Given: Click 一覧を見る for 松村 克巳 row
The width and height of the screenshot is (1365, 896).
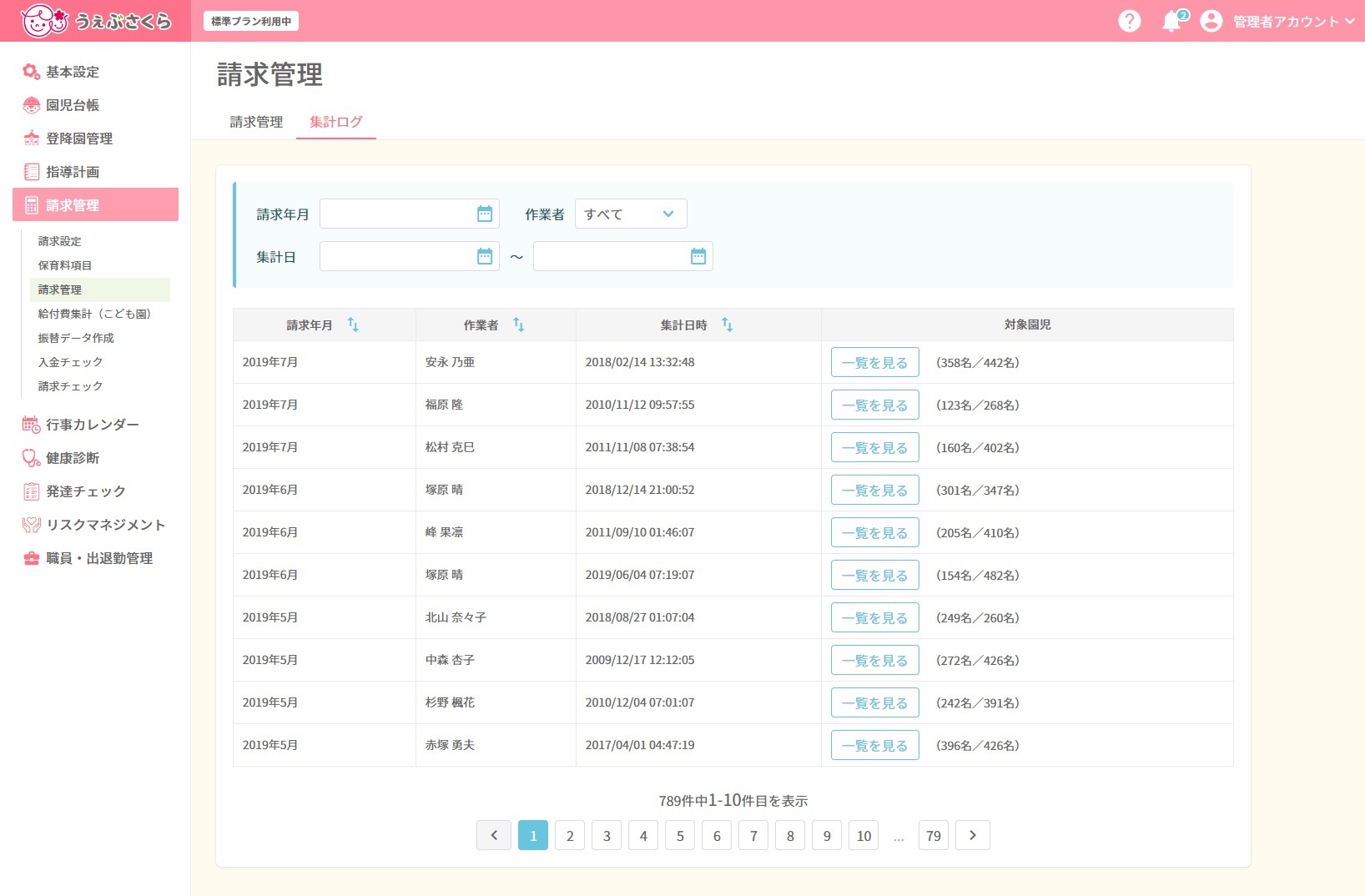Looking at the screenshot, I should pos(875,447).
